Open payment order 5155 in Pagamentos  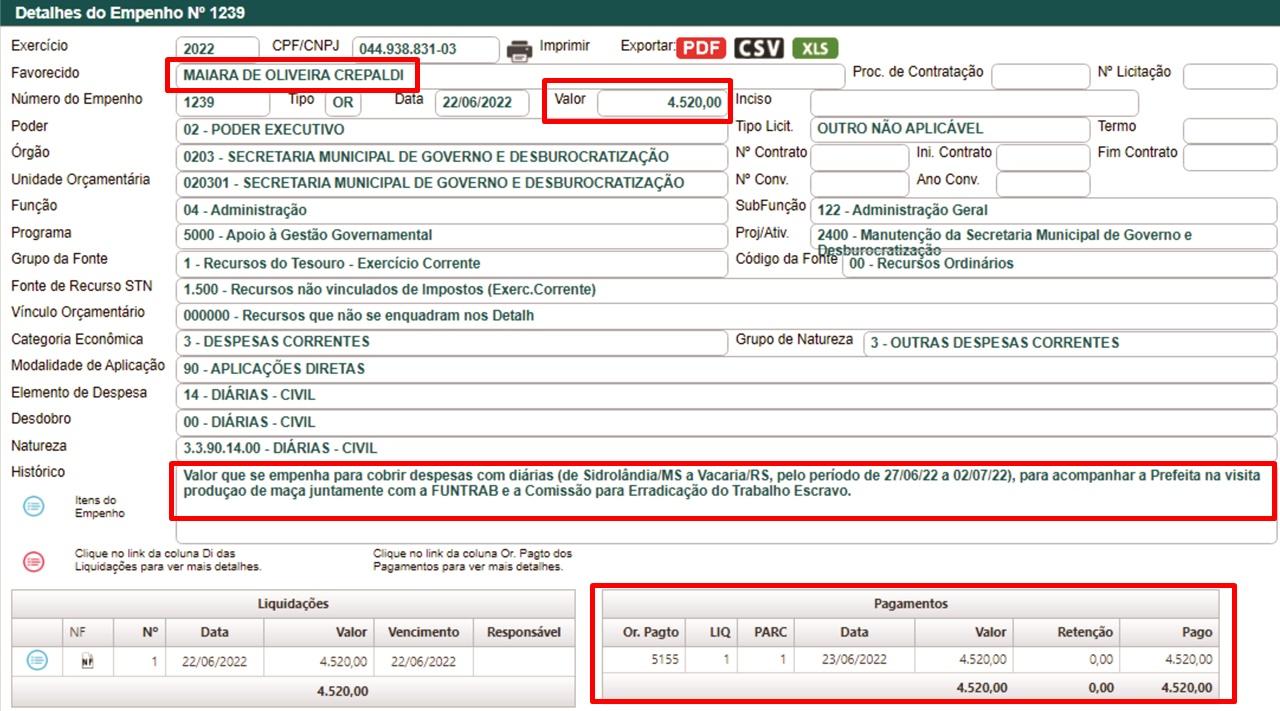pos(663,659)
